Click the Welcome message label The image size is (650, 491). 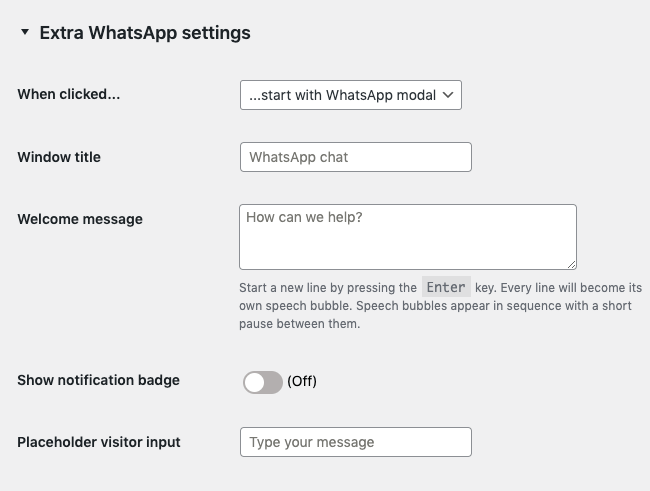click(80, 219)
